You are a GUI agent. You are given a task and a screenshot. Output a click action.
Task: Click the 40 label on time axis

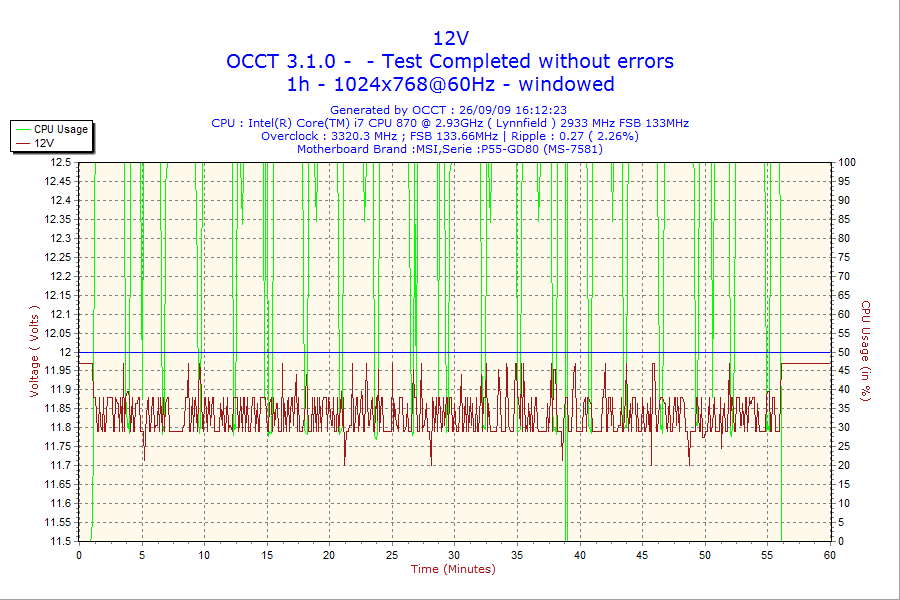pyautogui.click(x=580, y=555)
